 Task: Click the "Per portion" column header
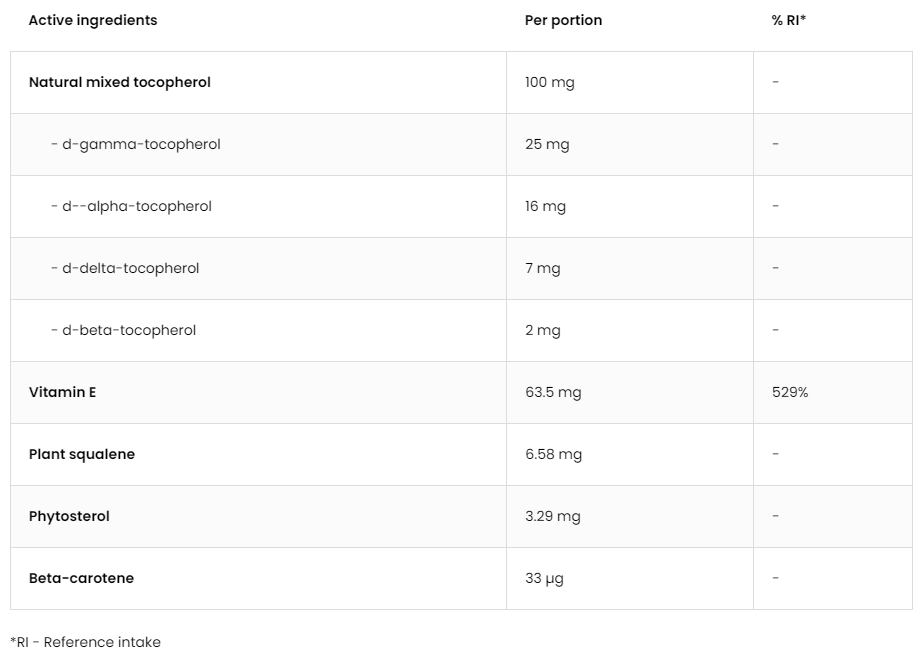click(x=563, y=20)
